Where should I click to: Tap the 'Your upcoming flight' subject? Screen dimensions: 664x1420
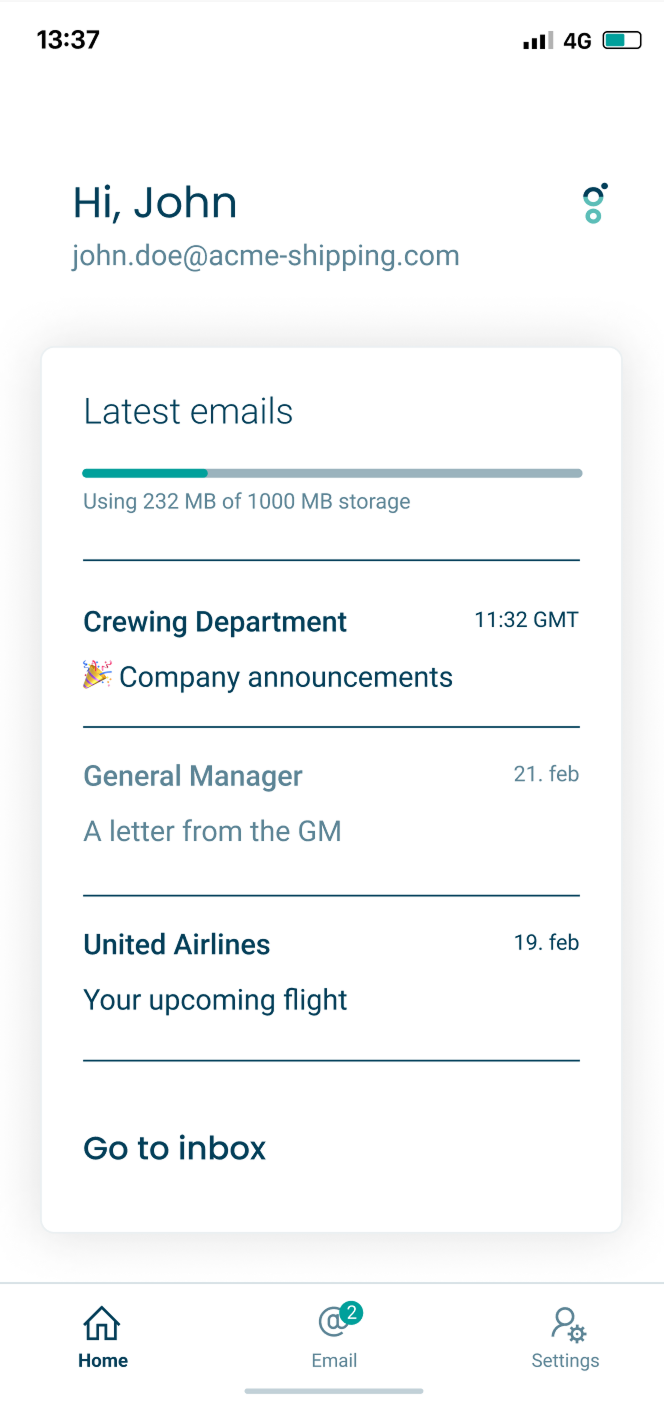(x=215, y=1000)
